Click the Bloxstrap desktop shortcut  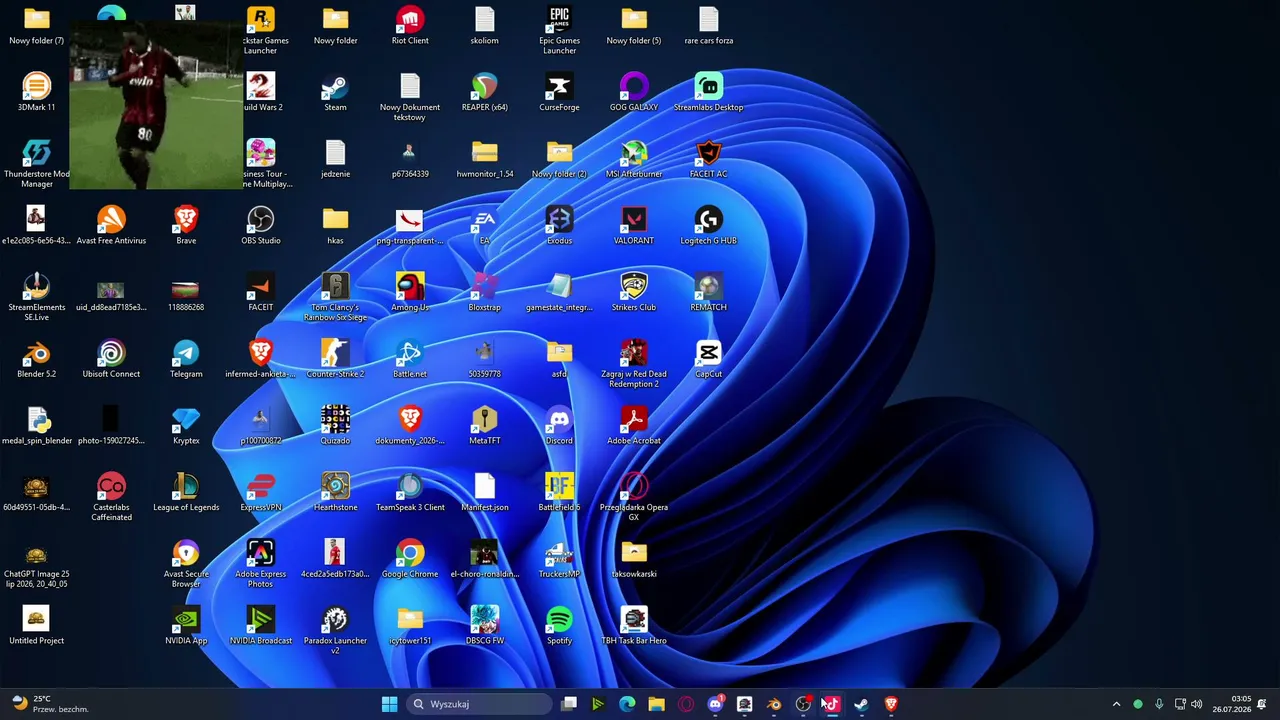pyautogui.click(x=484, y=292)
